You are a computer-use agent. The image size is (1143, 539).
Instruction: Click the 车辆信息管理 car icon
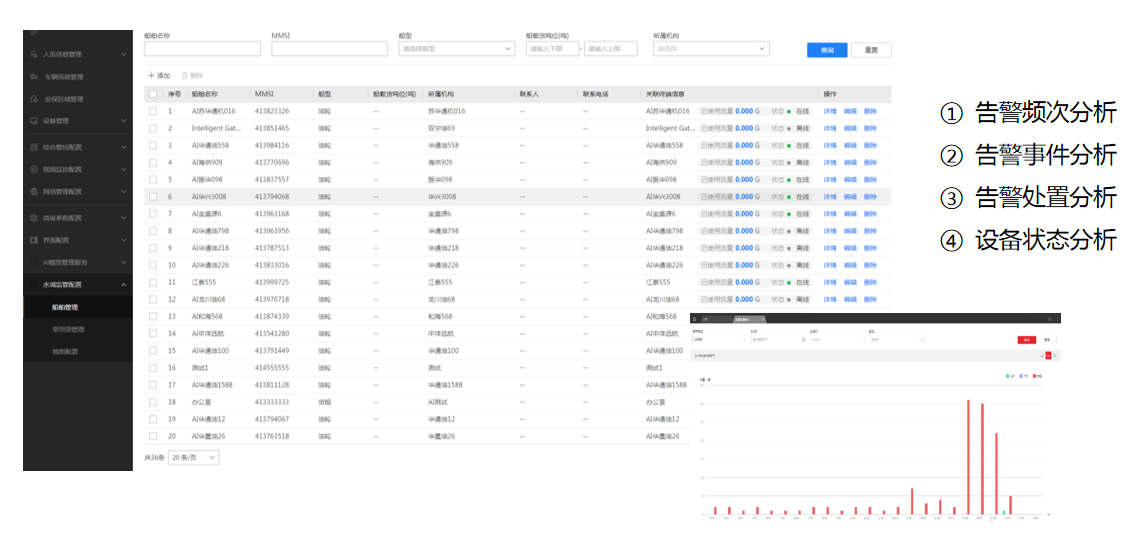[35, 77]
